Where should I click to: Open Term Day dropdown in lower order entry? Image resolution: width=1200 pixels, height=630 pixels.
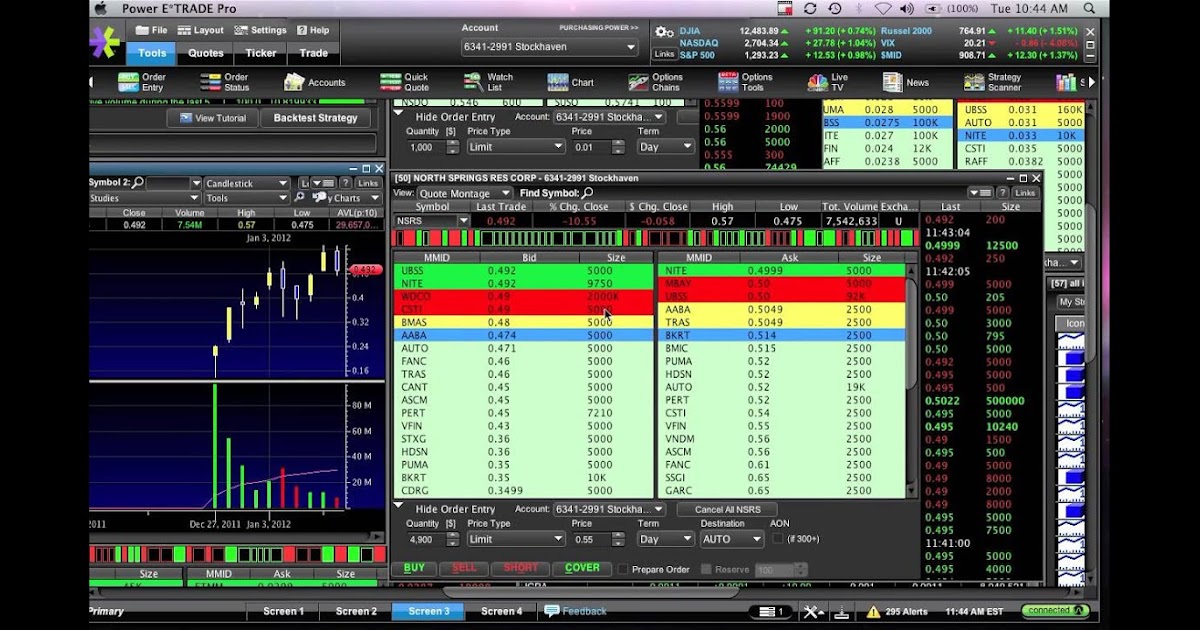pos(665,539)
